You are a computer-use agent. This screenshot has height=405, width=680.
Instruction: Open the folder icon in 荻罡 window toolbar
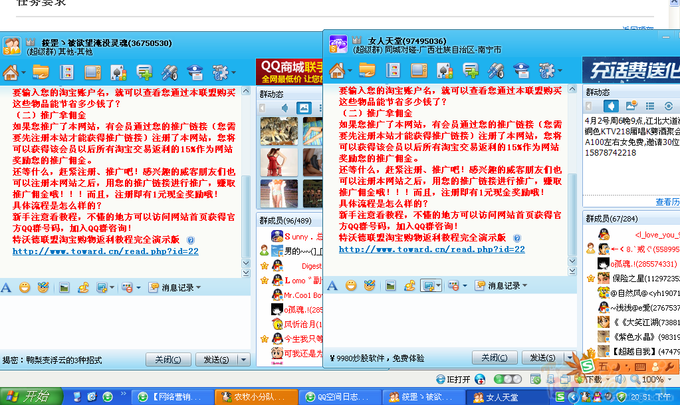coord(41,72)
